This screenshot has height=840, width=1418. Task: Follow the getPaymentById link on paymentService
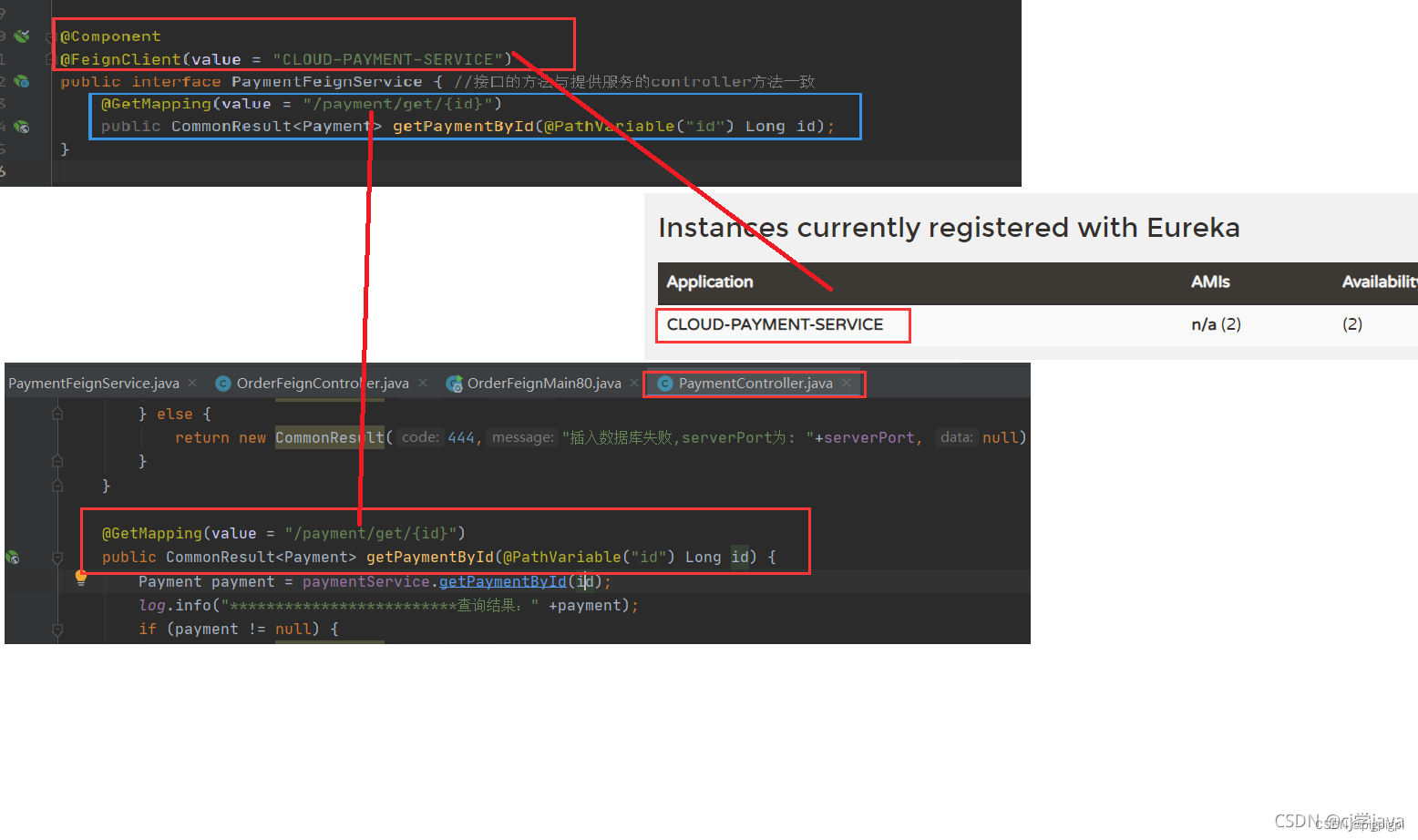pos(502,581)
